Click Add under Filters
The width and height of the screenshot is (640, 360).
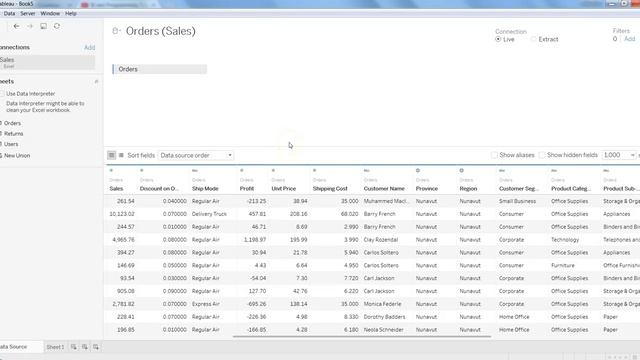pos(629,39)
